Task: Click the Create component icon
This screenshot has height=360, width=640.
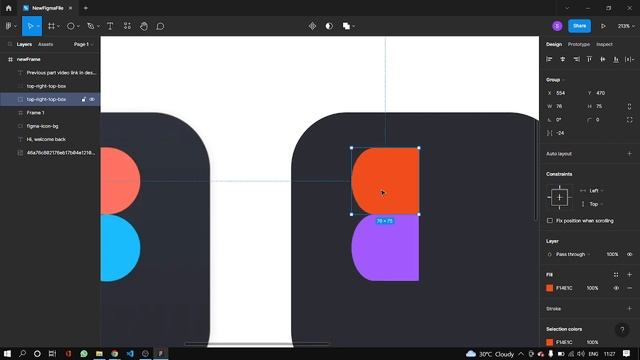Action: [x=312, y=26]
